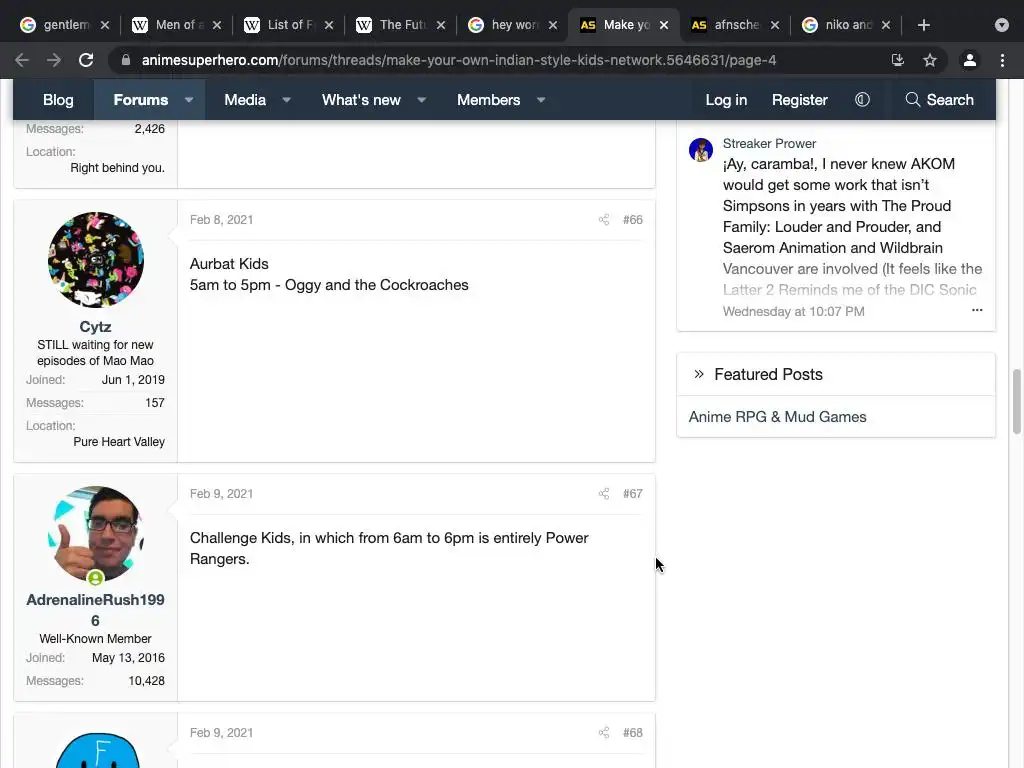Click AdrenalineRush1996's thumbs-up avatar
This screenshot has height=768, width=1024.
(96, 534)
